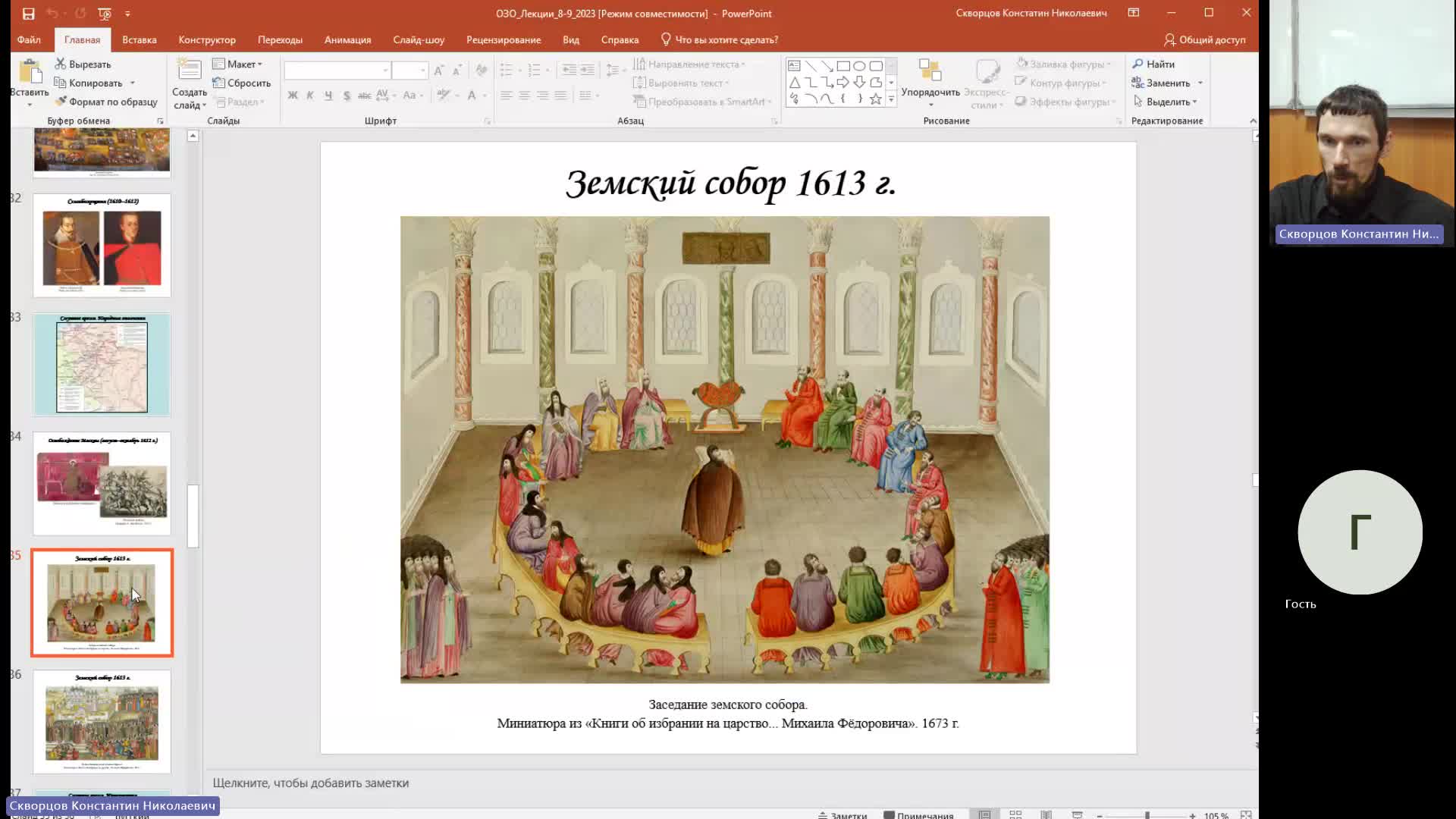The width and height of the screenshot is (1456, 819).
Task: Select the text box shape in the gallery
Action: [x=794, y=66]
